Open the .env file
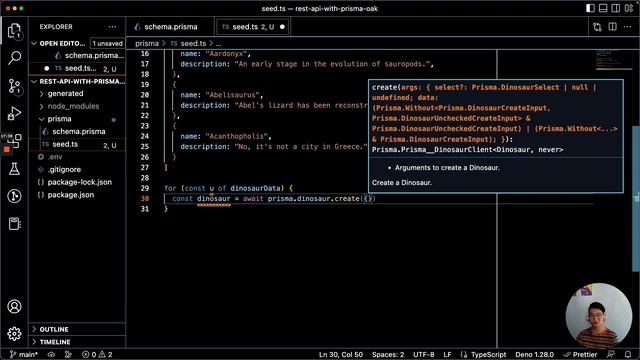Viewport: 640px width, 360px height. 78,157
